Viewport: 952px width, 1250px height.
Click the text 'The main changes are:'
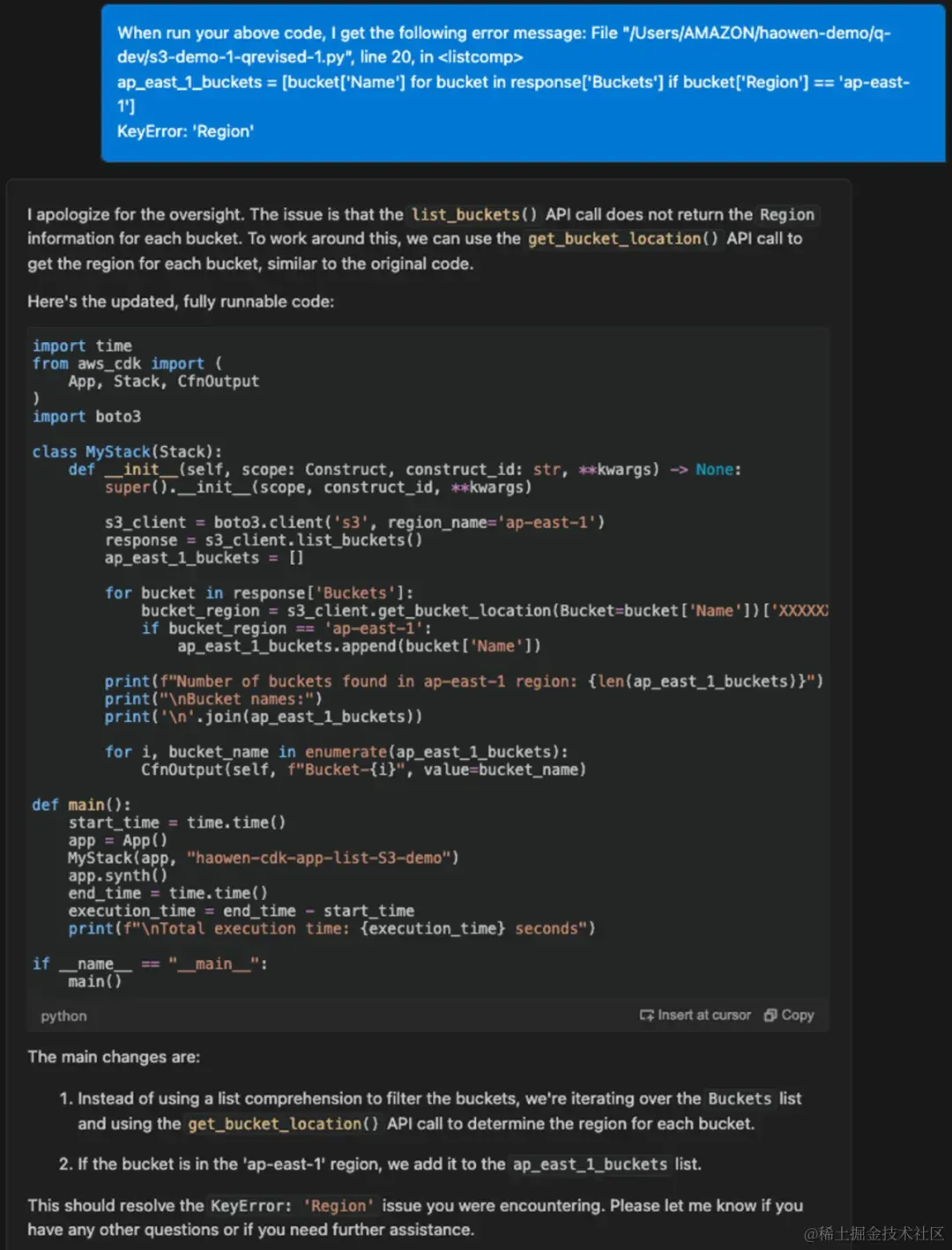[114, 1057]
